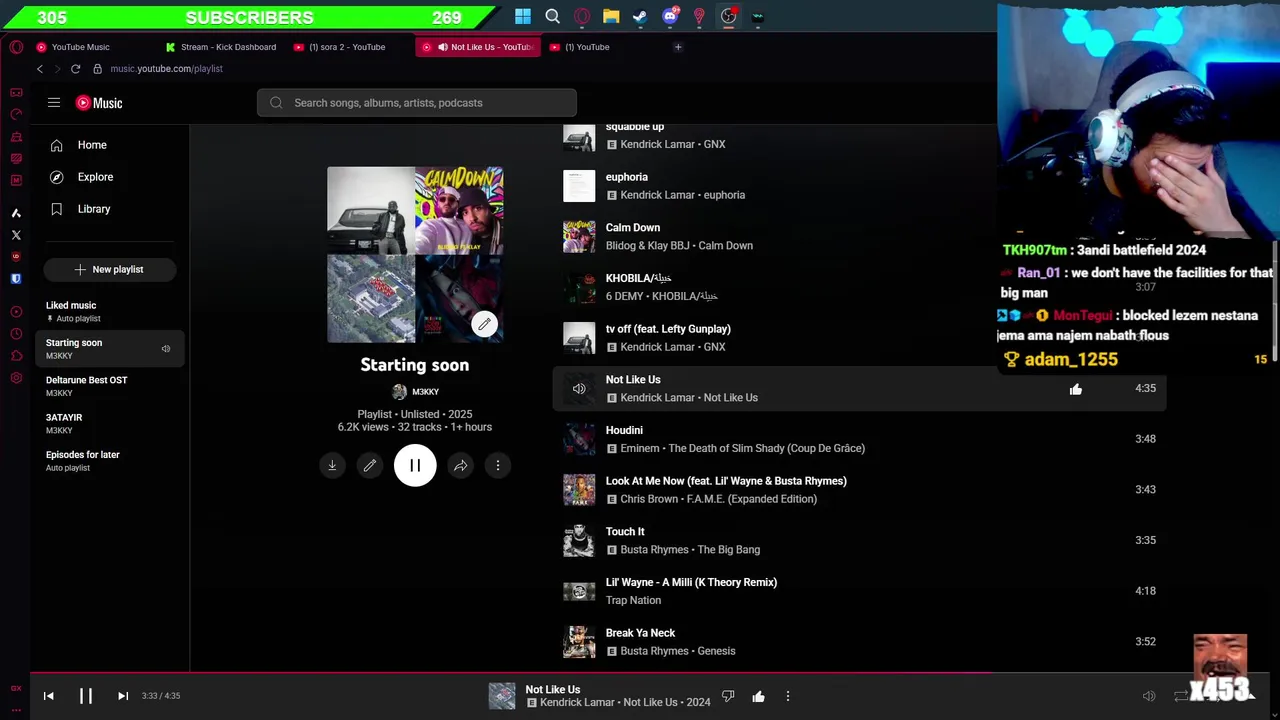Viewport: 1280px width, 720px height.
Task: Open Opera sidebar settings gear
Action: 16,378
